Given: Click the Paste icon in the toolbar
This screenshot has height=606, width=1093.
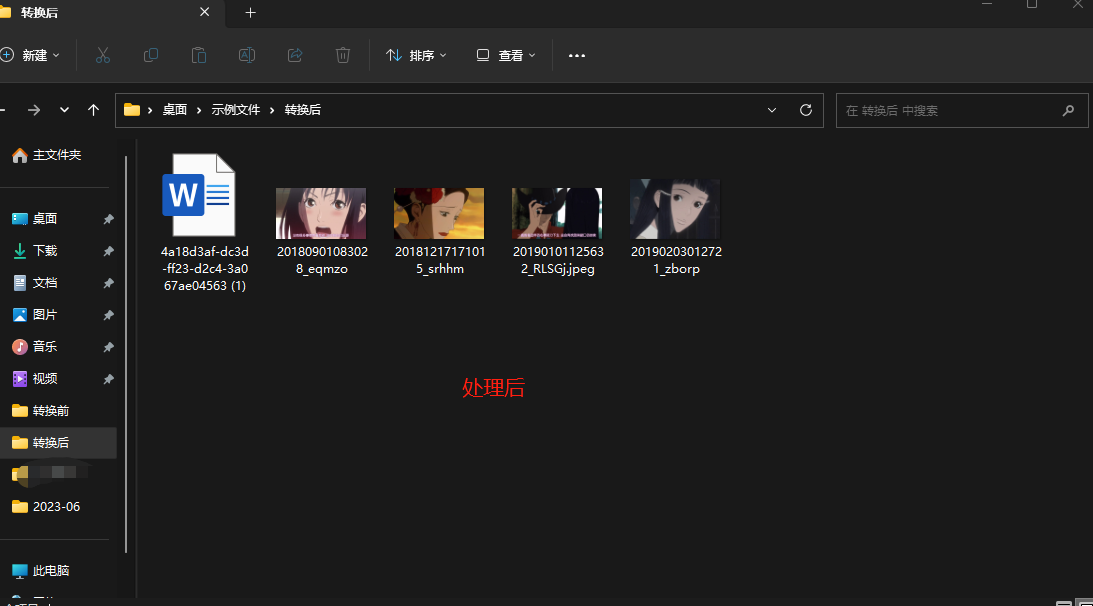Looking at the screenshot, I should (199, 55).
